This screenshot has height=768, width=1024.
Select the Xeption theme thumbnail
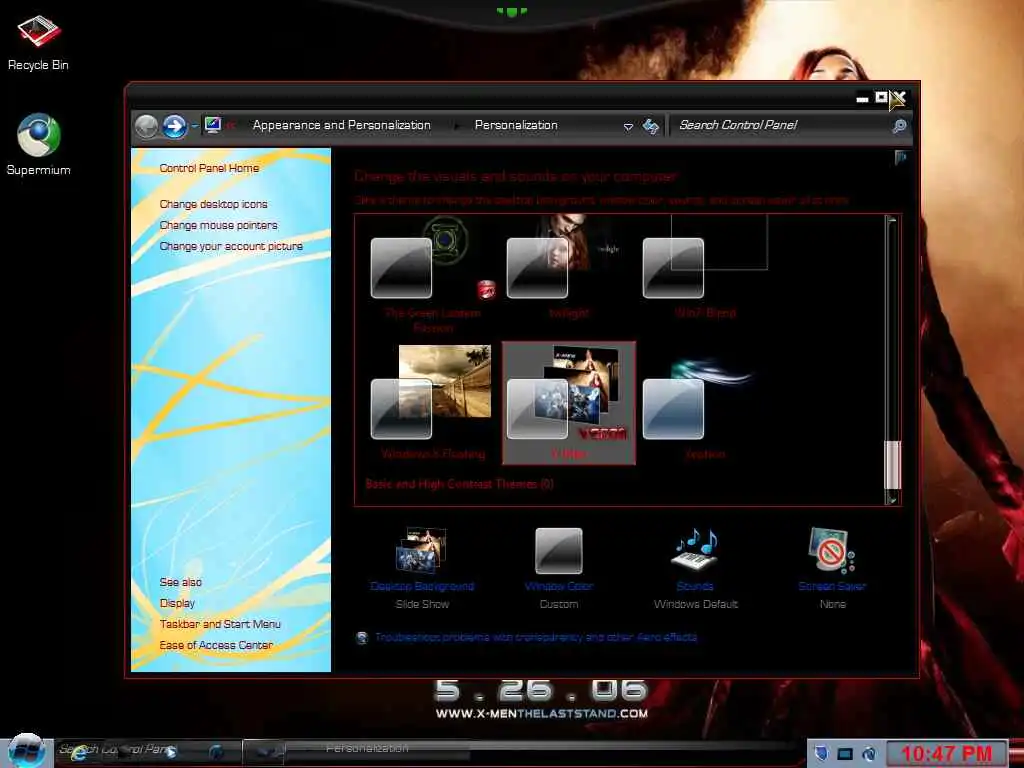[x=705, y=402]
